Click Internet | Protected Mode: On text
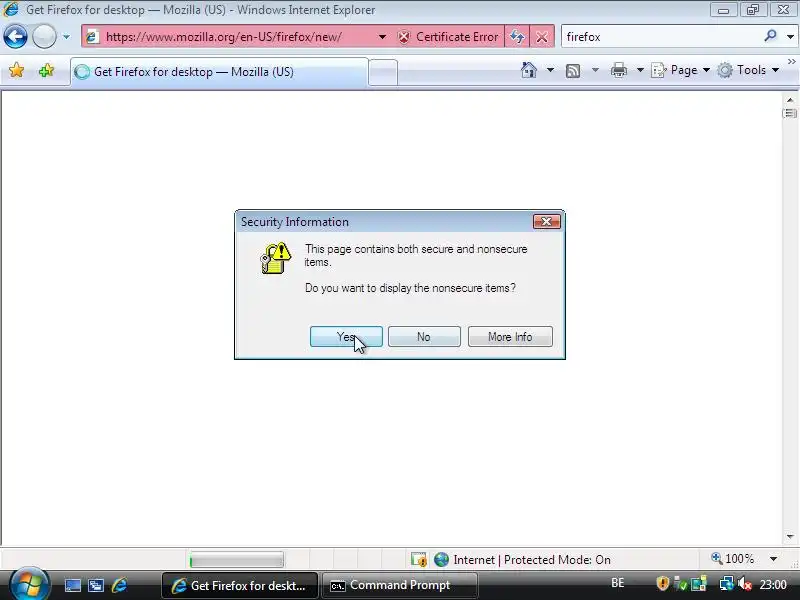Viewport: 800px width, 600px height. point(532,560)
